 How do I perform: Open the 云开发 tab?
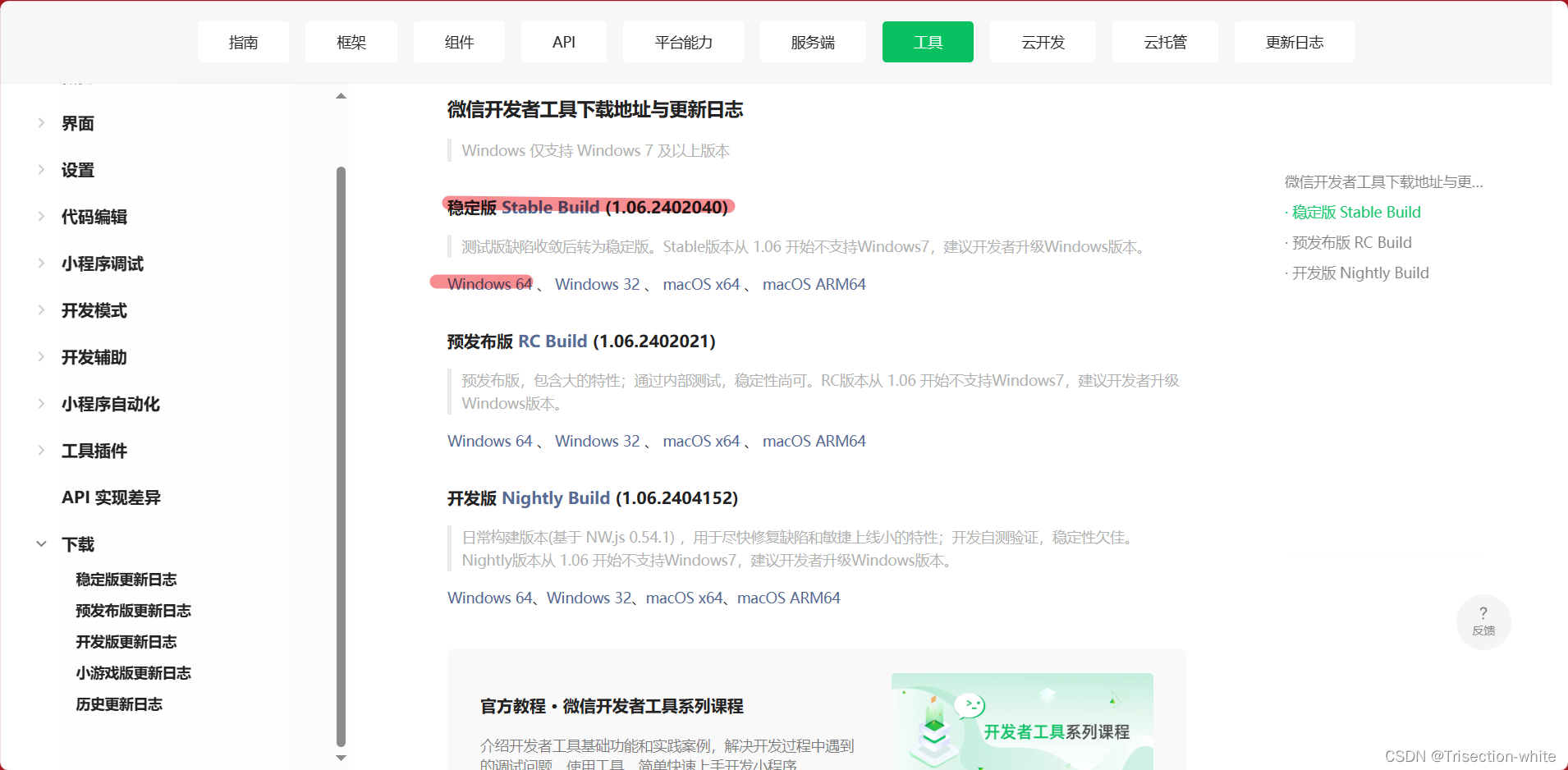click(x=1043, y=42)
